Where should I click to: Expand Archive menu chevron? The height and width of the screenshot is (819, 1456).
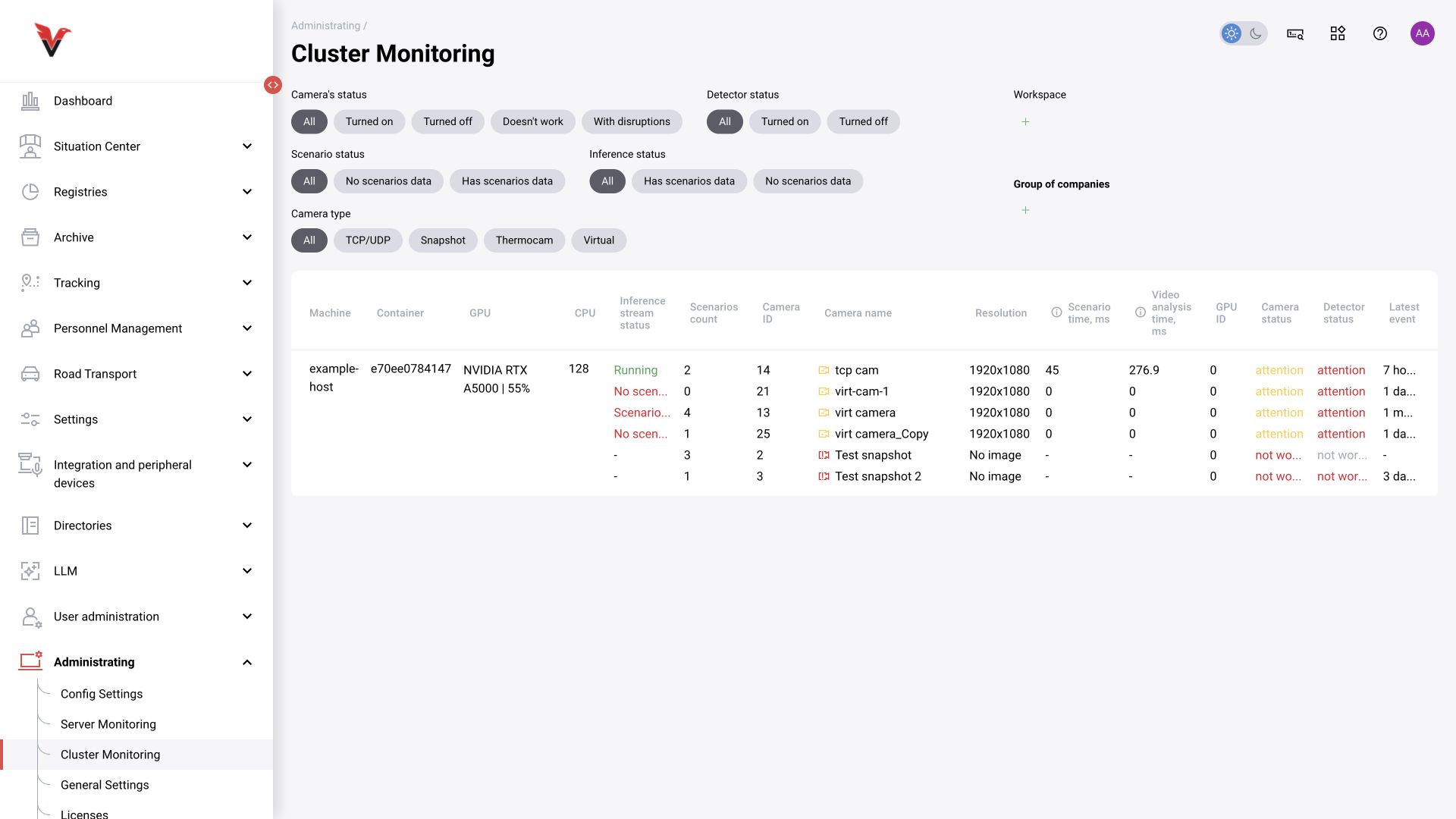tap(247, 237)
